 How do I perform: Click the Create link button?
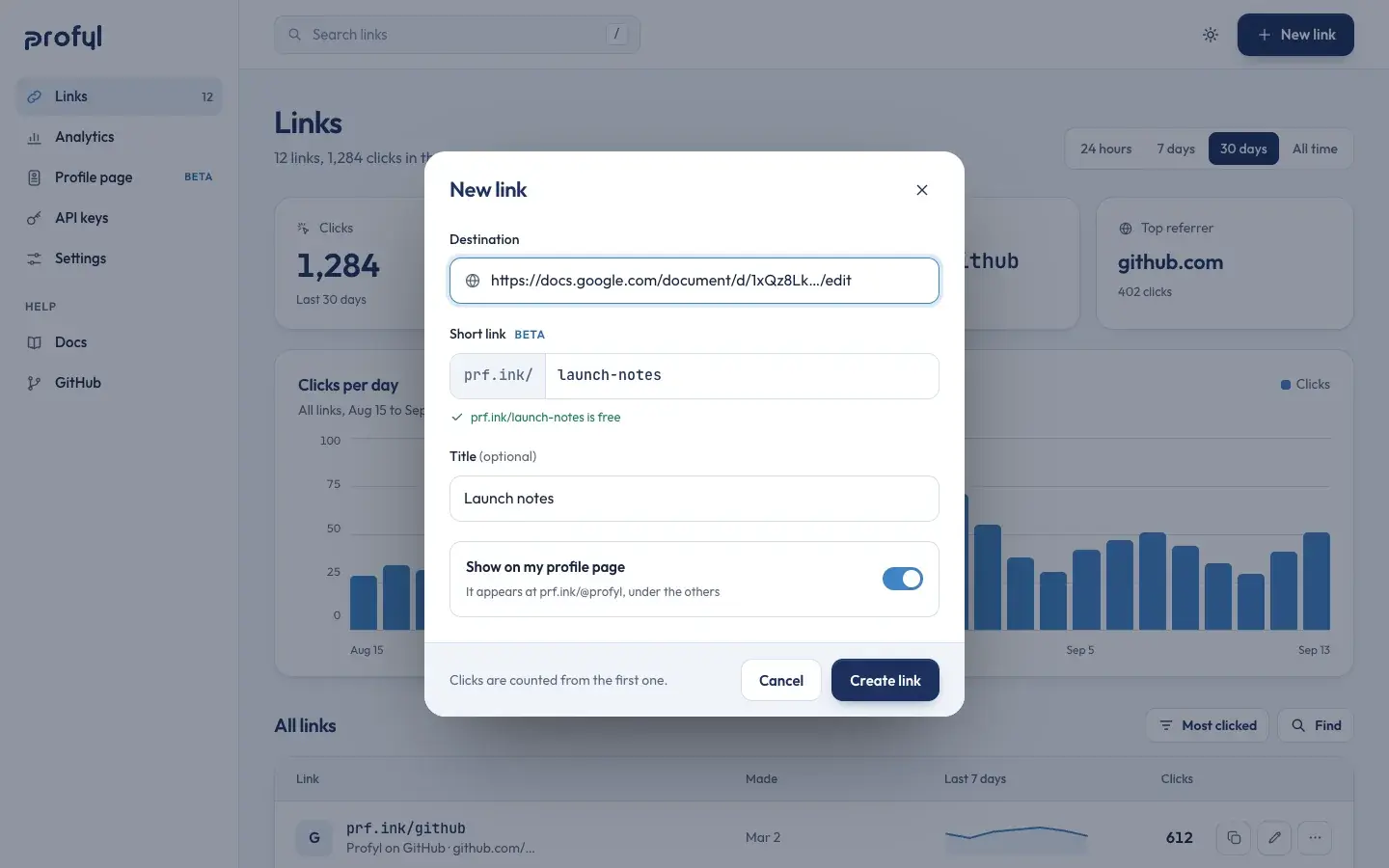pyautogui.click(x=885, y=680)
